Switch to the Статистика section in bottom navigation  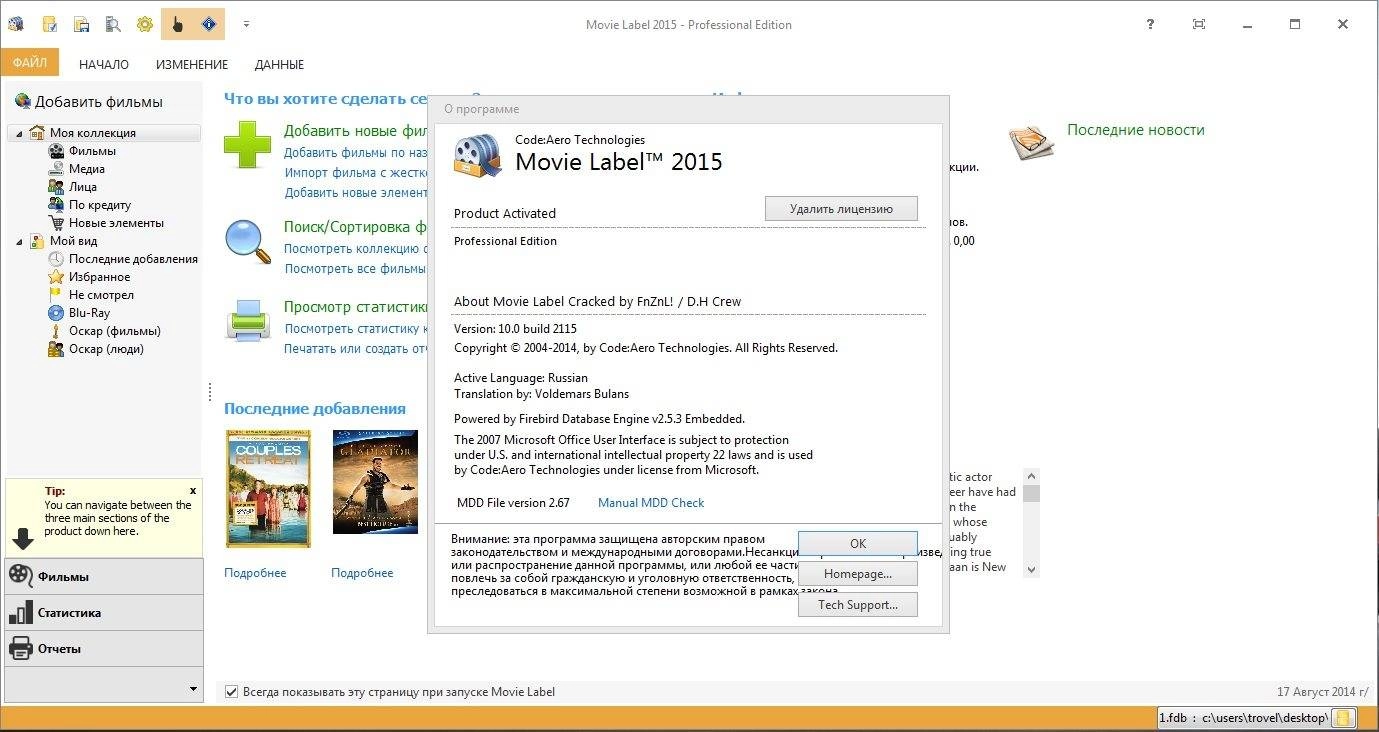(104, 612)
